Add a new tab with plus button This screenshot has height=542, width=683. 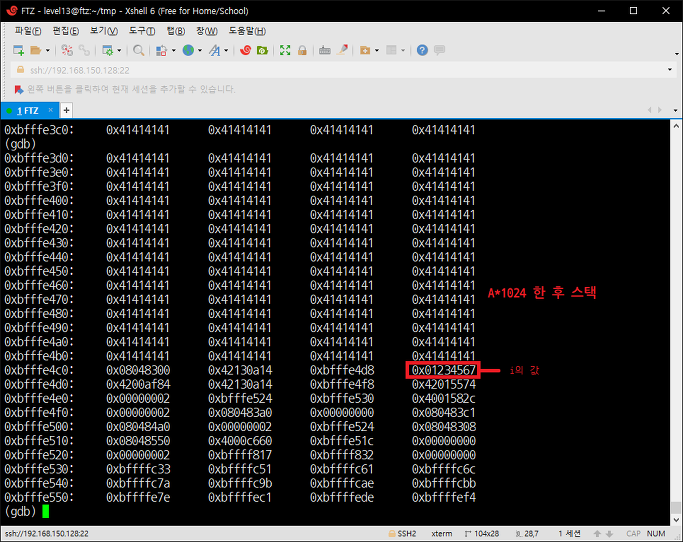pyautogui.click(x=66, y=111)
